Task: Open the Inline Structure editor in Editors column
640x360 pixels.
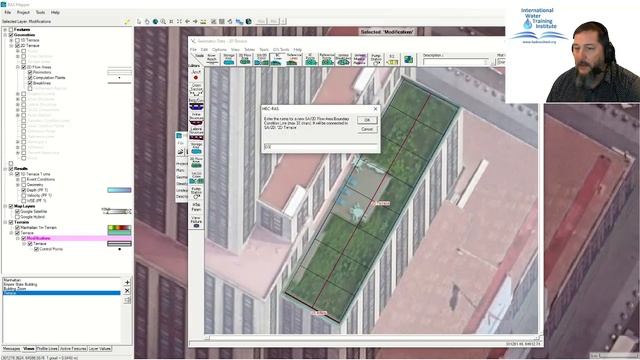Action: [x=196, y=119]
